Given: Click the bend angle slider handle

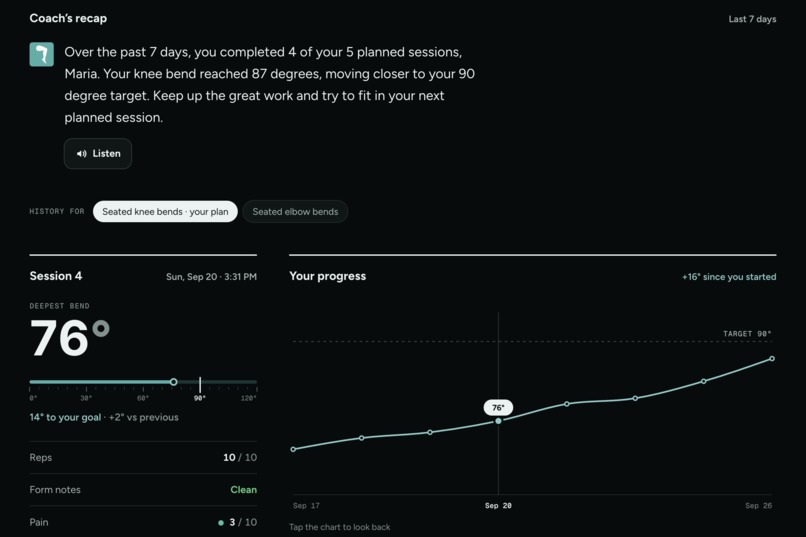Looking at the screenshot, I should (174, 382).
